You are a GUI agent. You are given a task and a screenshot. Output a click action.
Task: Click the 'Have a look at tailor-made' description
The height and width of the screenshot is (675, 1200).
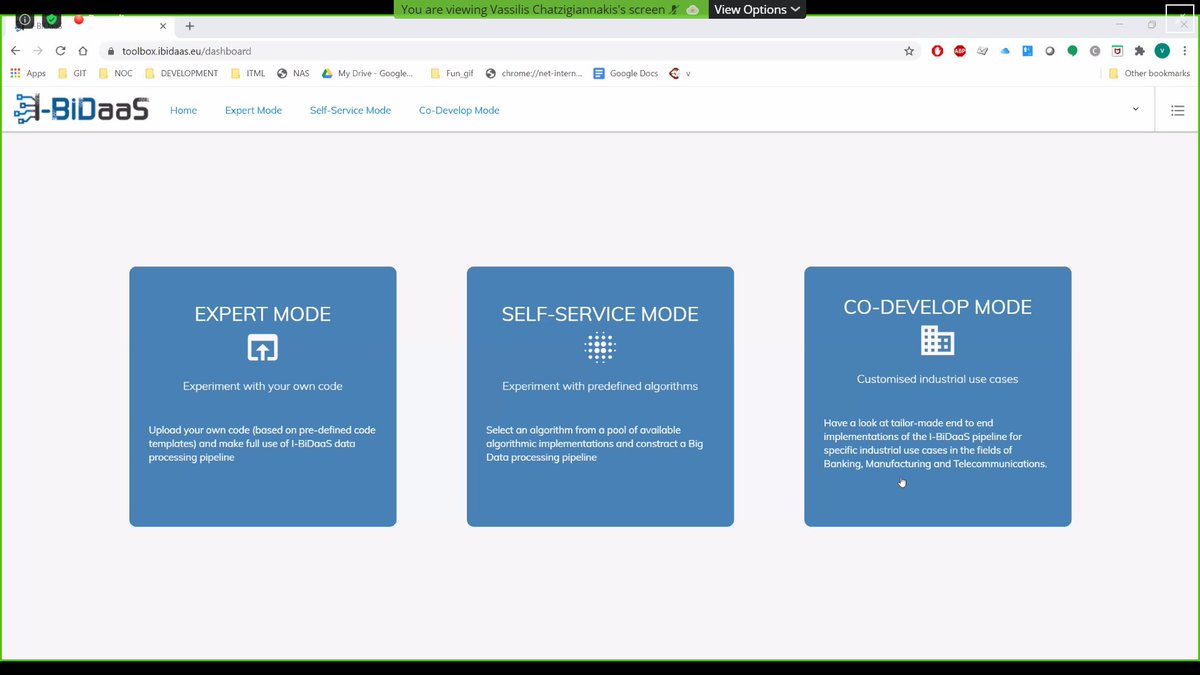point(935,444)
